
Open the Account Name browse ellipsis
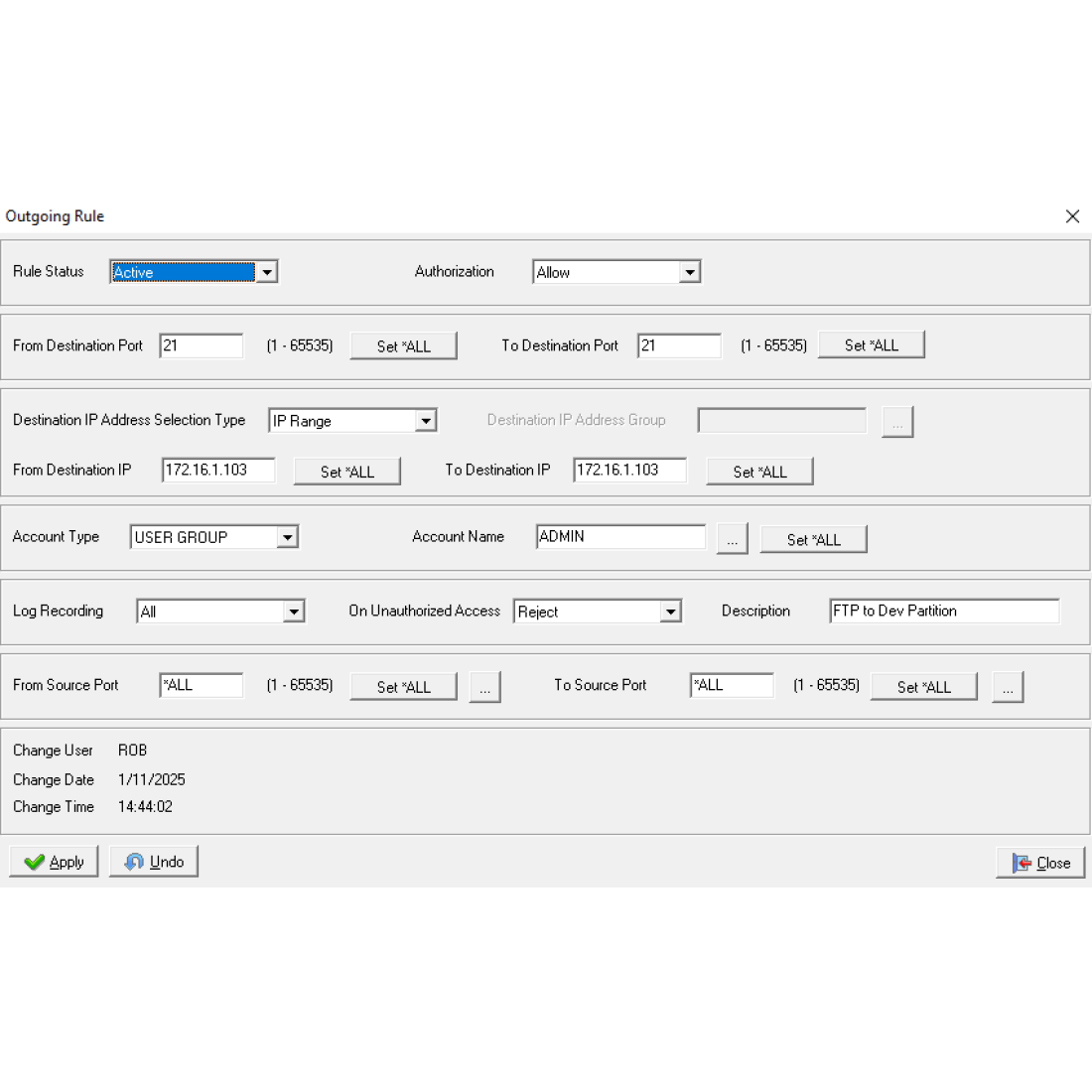(733, 537)
